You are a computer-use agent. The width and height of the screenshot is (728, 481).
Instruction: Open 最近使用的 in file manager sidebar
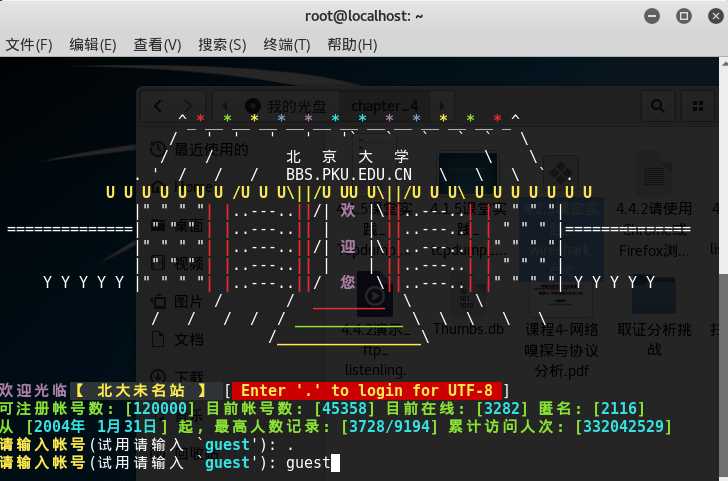click(200, 150)
